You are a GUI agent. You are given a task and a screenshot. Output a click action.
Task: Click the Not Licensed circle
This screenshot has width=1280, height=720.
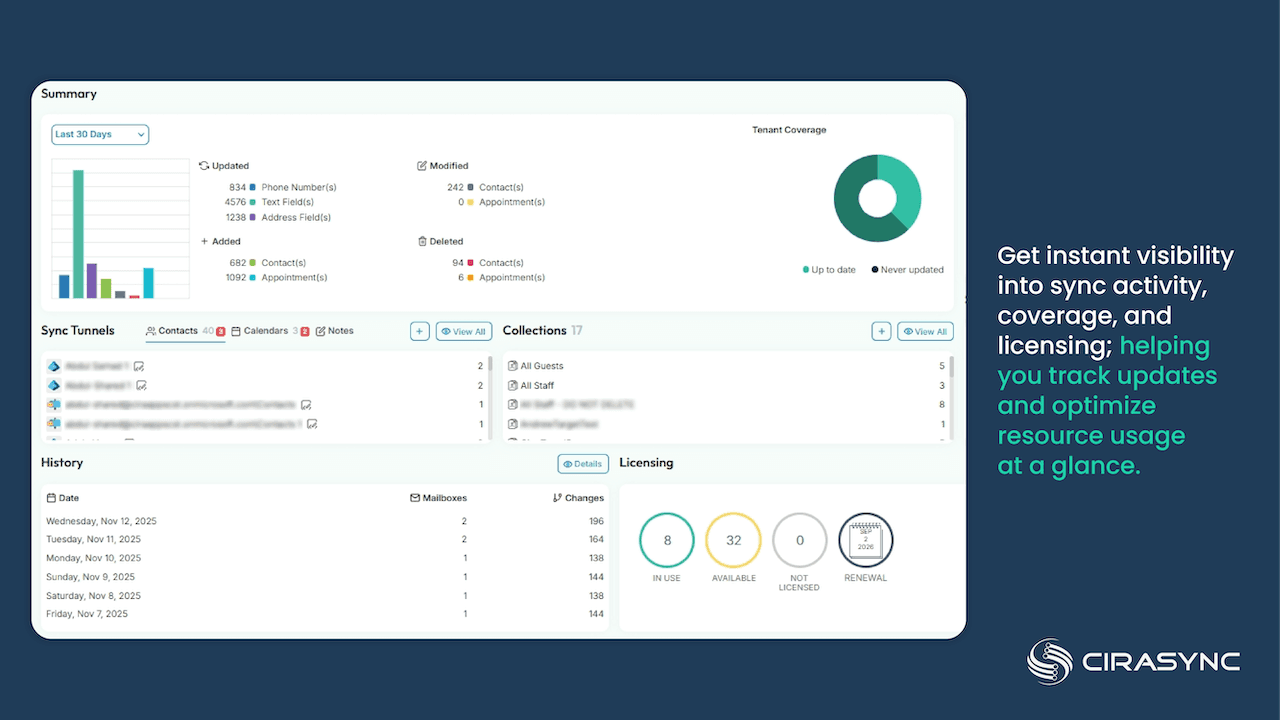(x=800, y=540)
